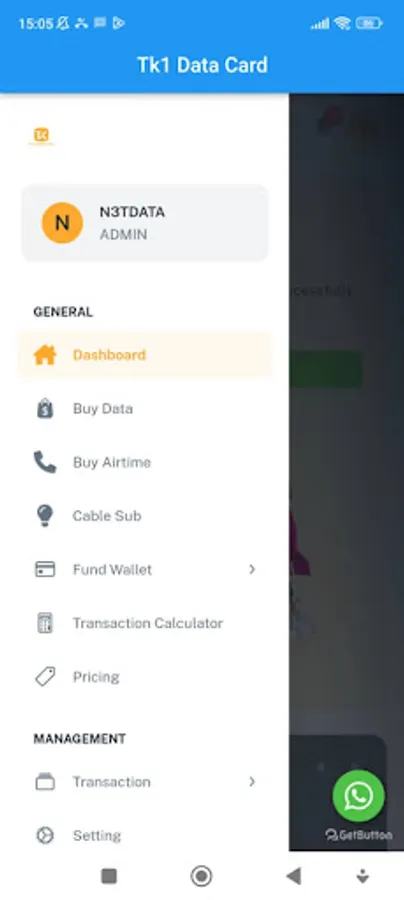Click the Buy Data shopping bag icon
Screen dimensions: 404x900
pos(45,409)
